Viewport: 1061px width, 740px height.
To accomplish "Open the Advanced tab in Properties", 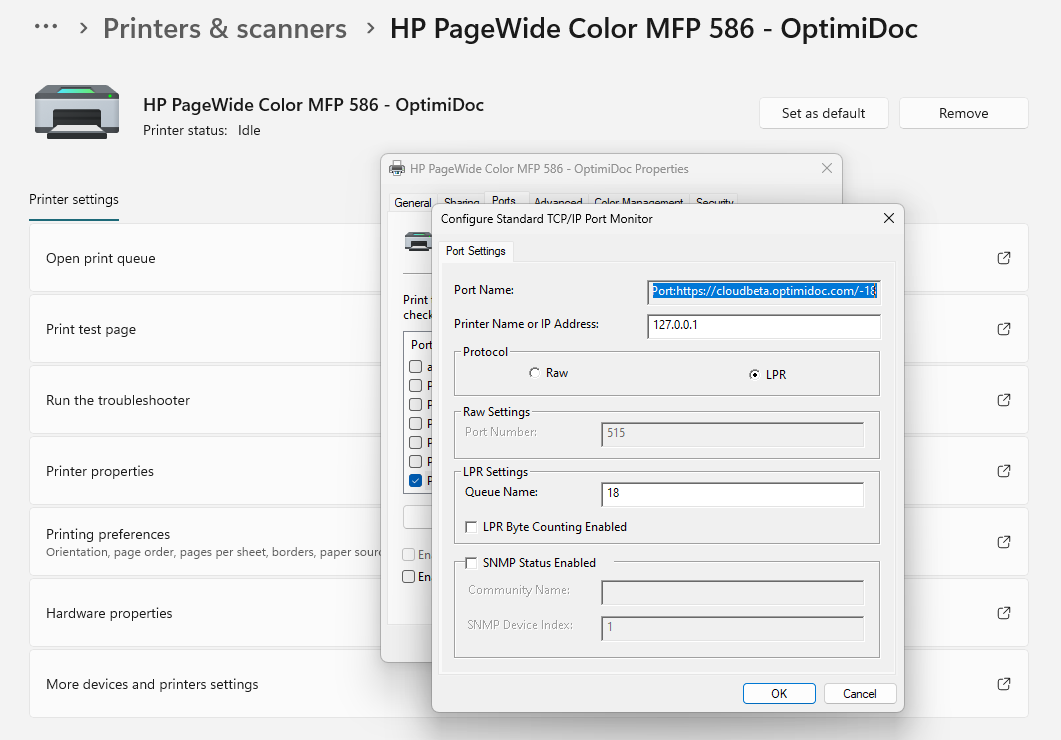I will pos(558,202).
